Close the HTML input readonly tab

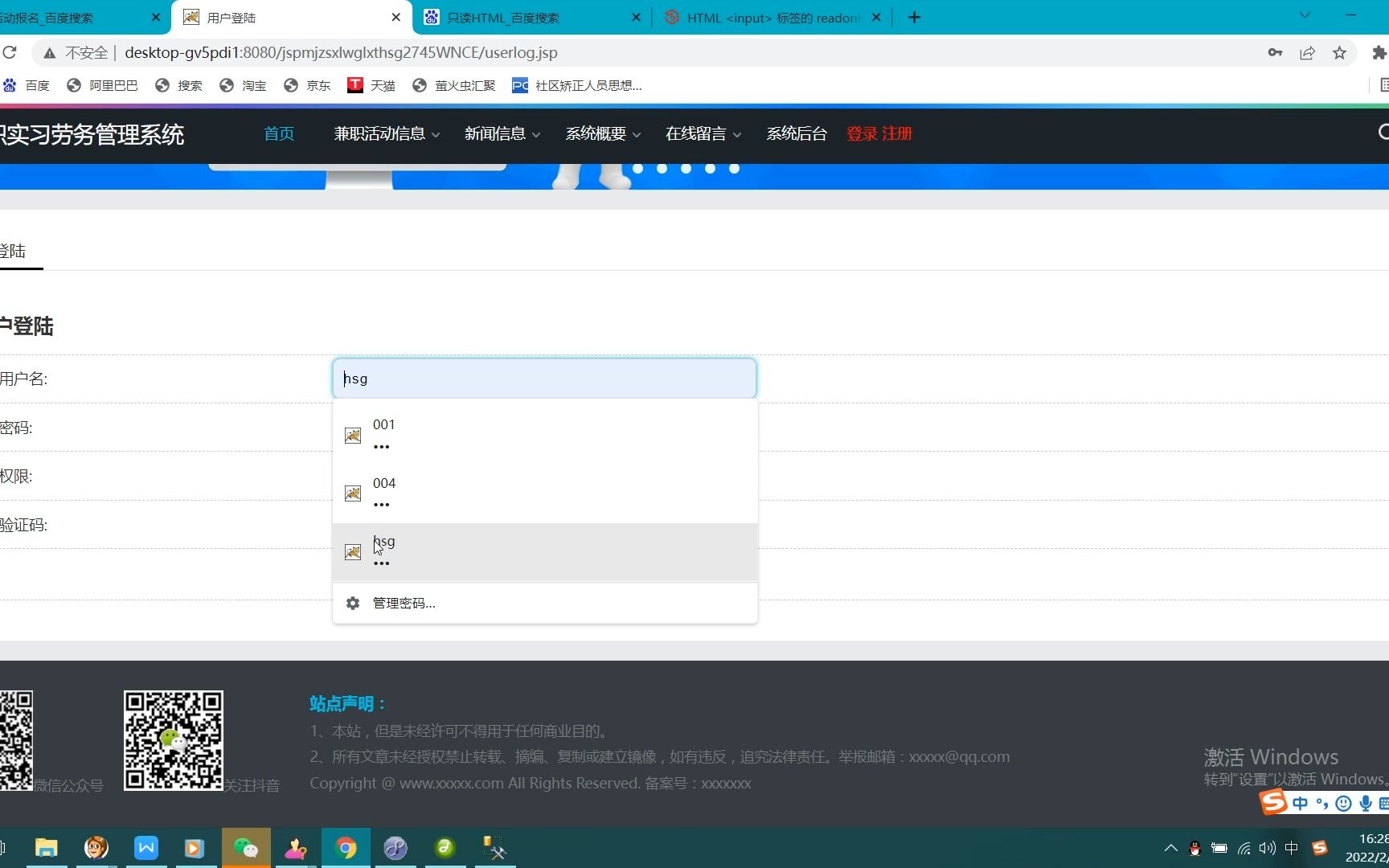(876, 17)
